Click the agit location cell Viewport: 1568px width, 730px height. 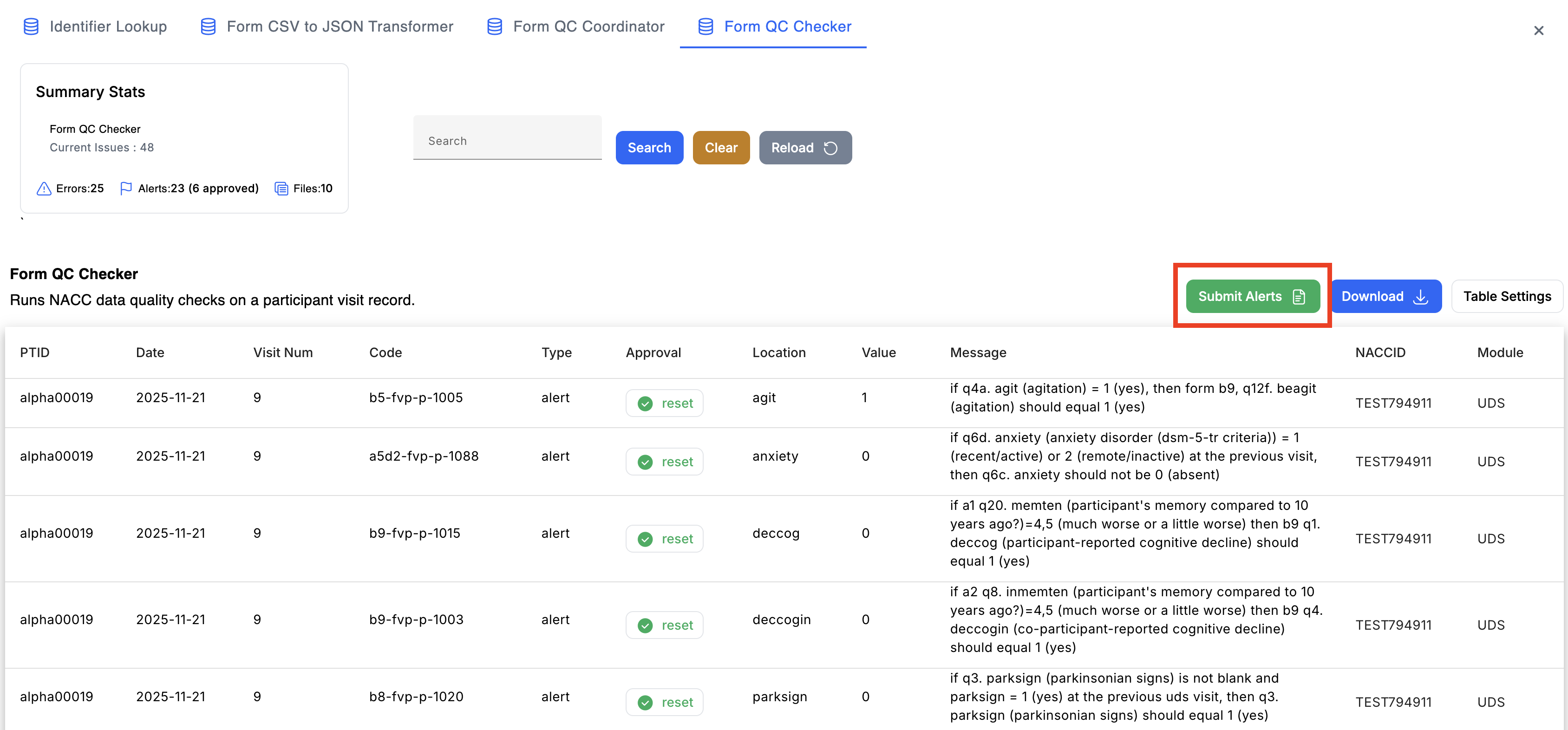764,398
